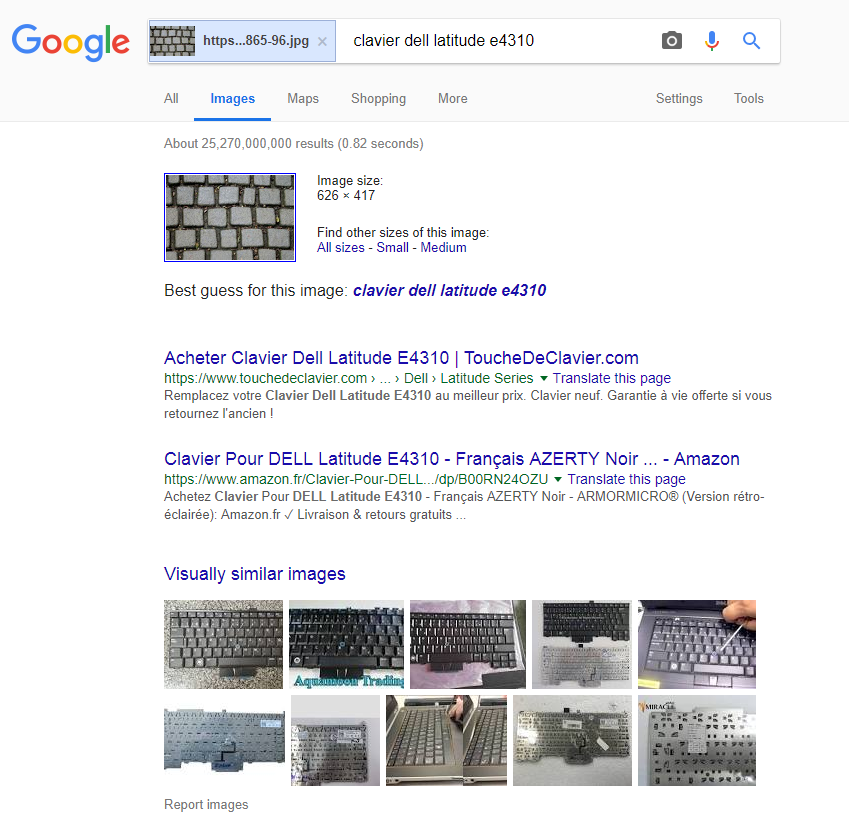Click the 'Report images' link
This screenshot has width=849, height=825.
point(206,804)
